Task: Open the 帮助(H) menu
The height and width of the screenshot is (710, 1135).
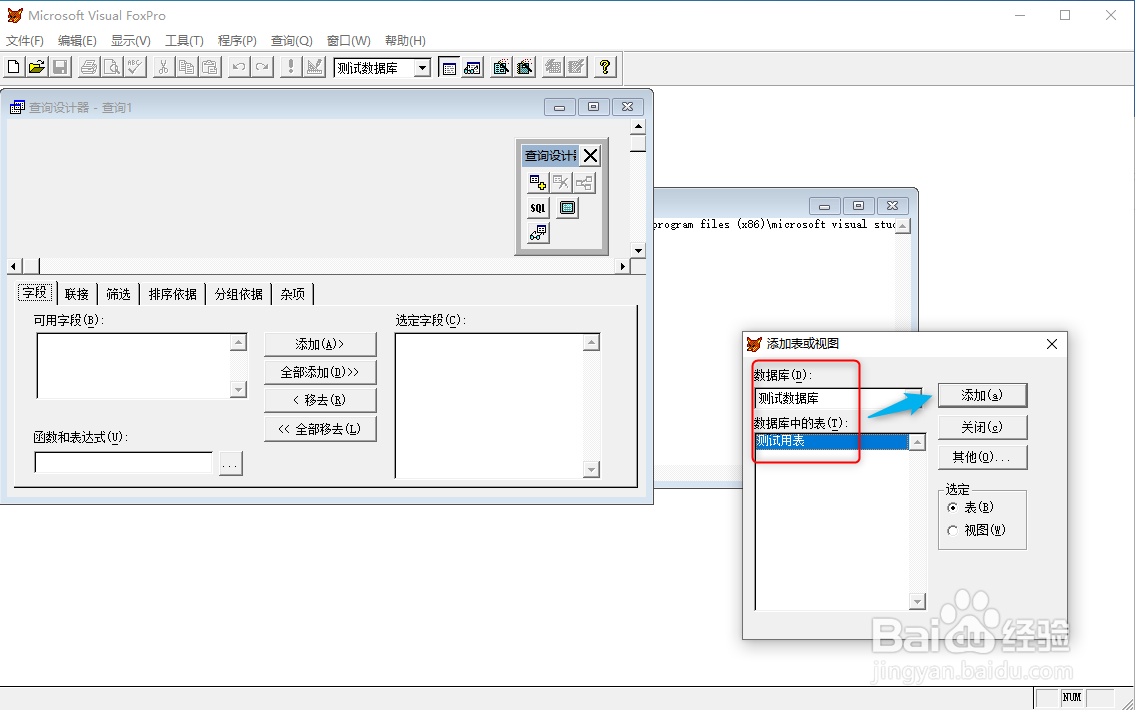Action: pos(405,41)
